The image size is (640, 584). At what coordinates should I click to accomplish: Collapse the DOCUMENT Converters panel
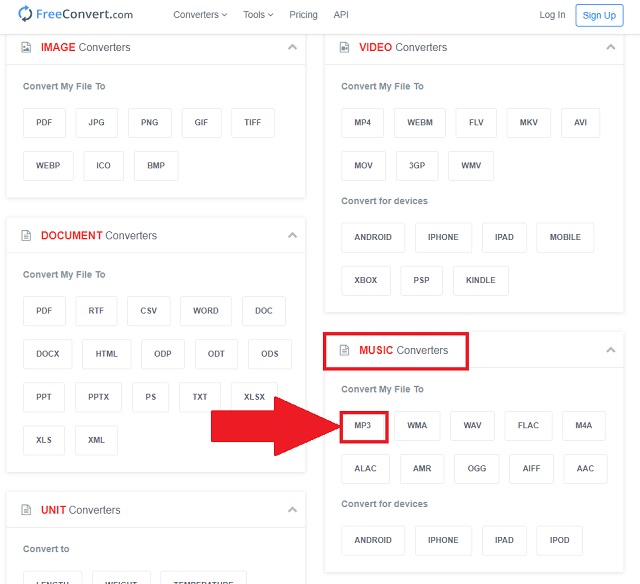click(292, 235)
